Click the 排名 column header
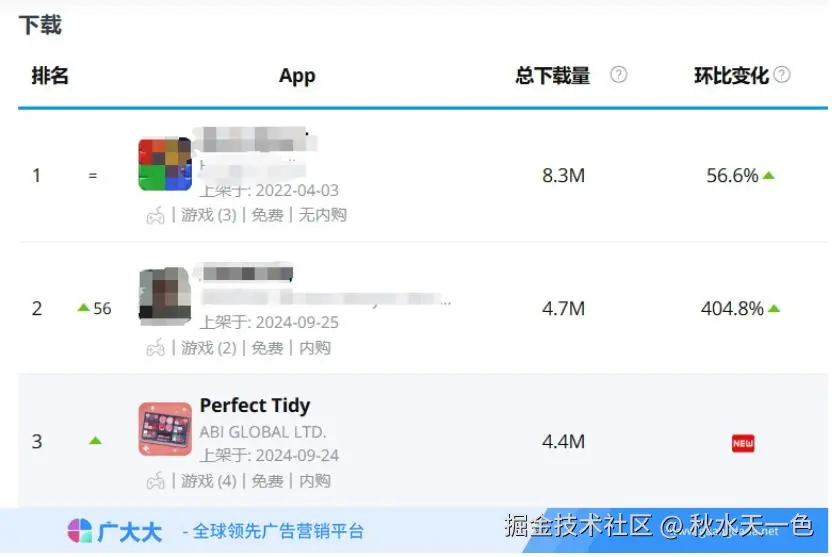Screen dimensions: 832x557 coord(50,75)
